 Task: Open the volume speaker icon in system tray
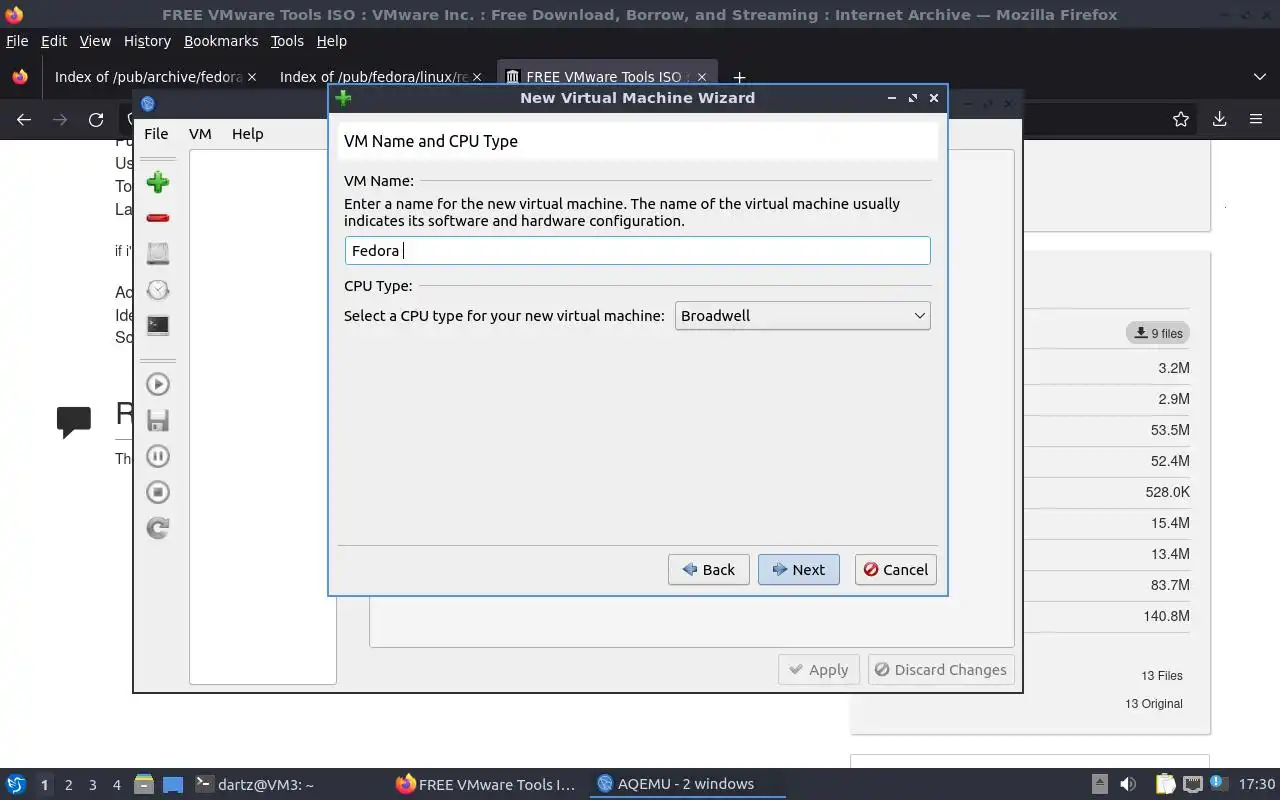pyautogui.click(x=1128, y=784)
